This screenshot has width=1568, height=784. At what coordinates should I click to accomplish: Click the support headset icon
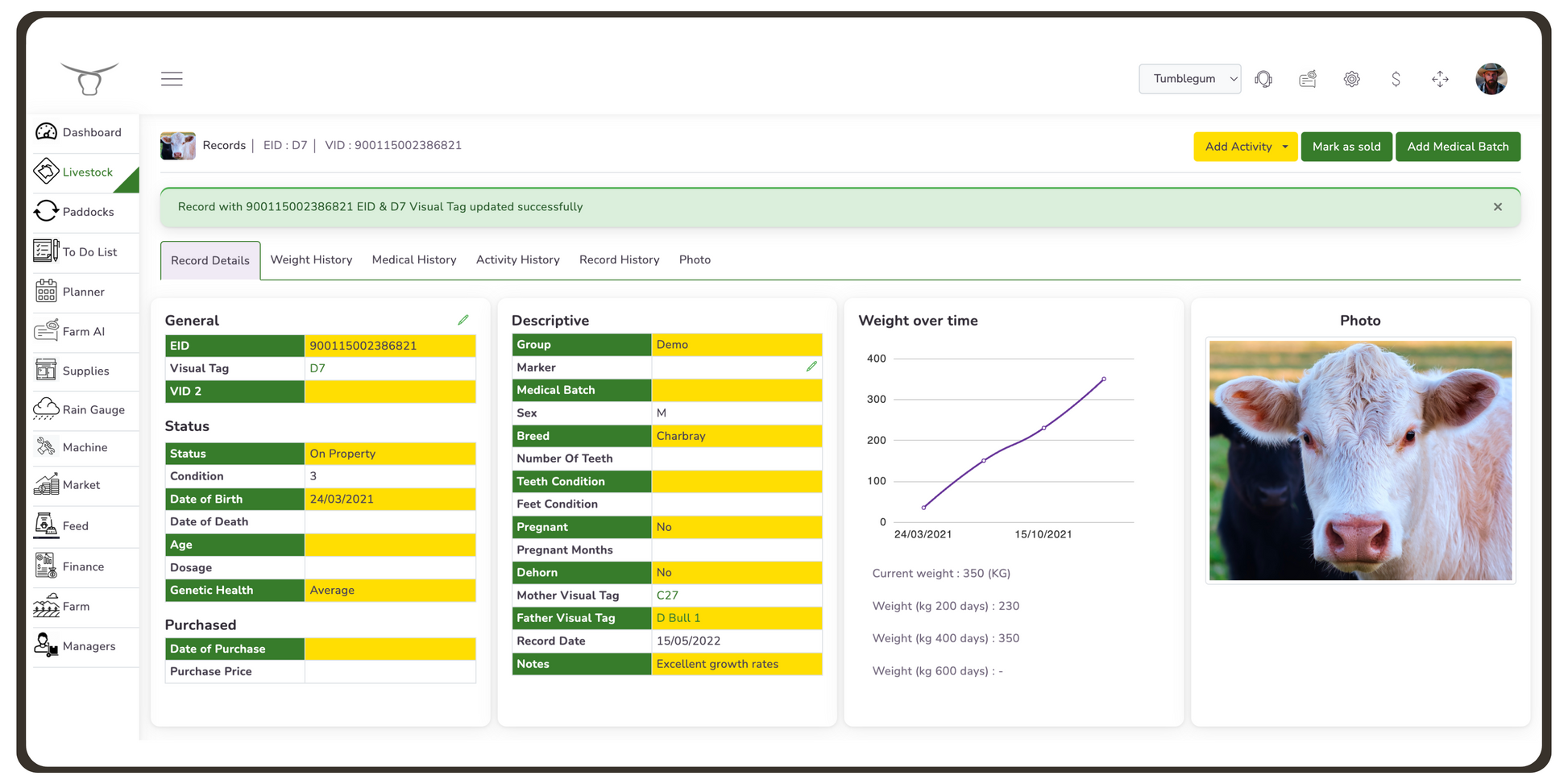[1263, 79]
